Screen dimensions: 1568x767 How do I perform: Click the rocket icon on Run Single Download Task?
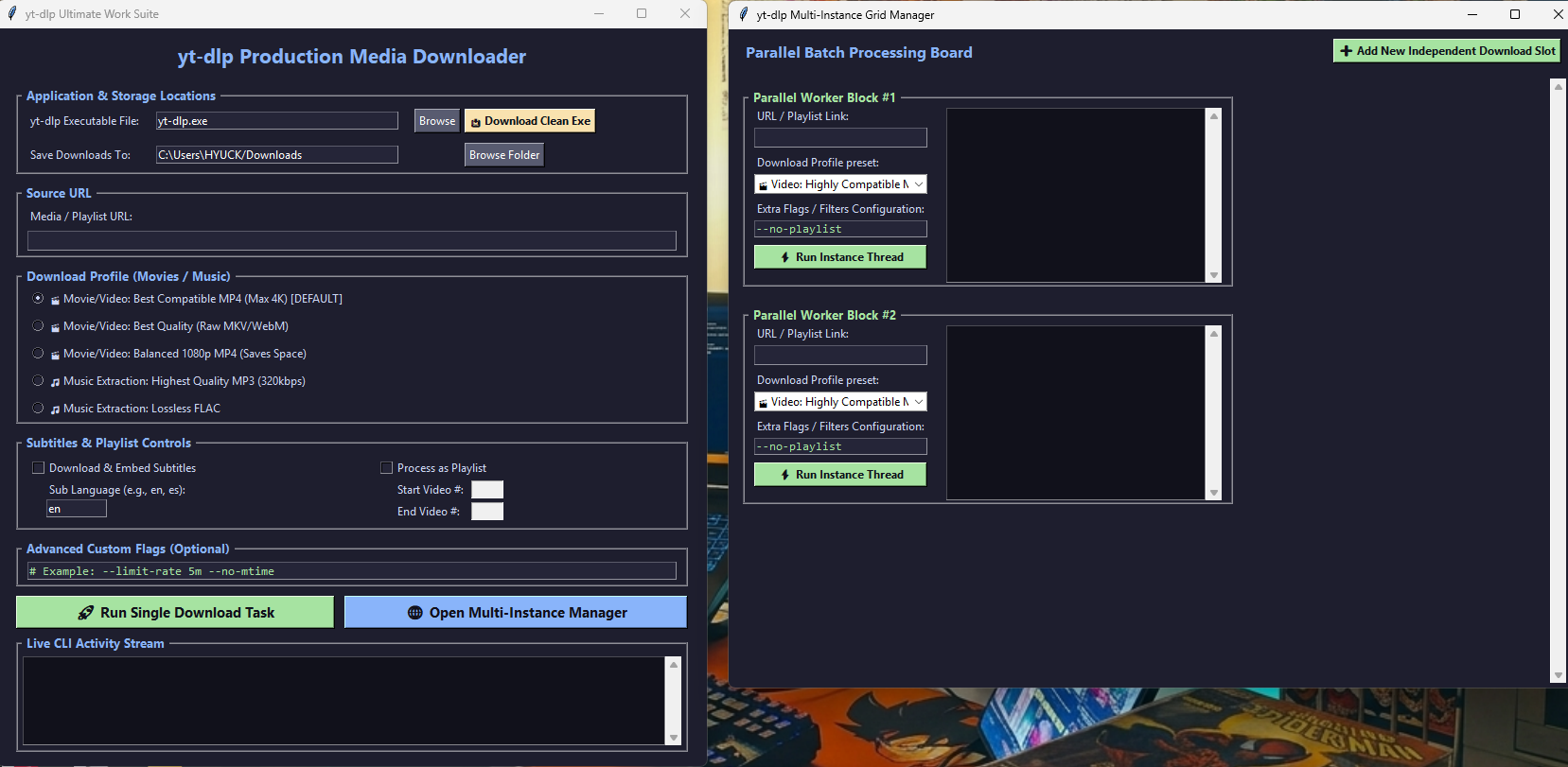click(86, 613)
